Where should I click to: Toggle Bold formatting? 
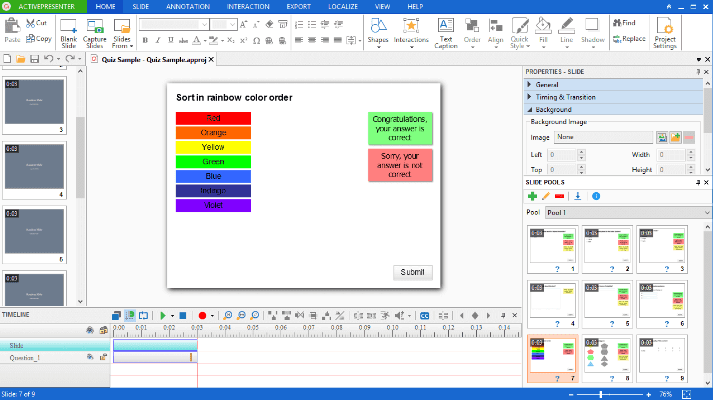point(145,40)
